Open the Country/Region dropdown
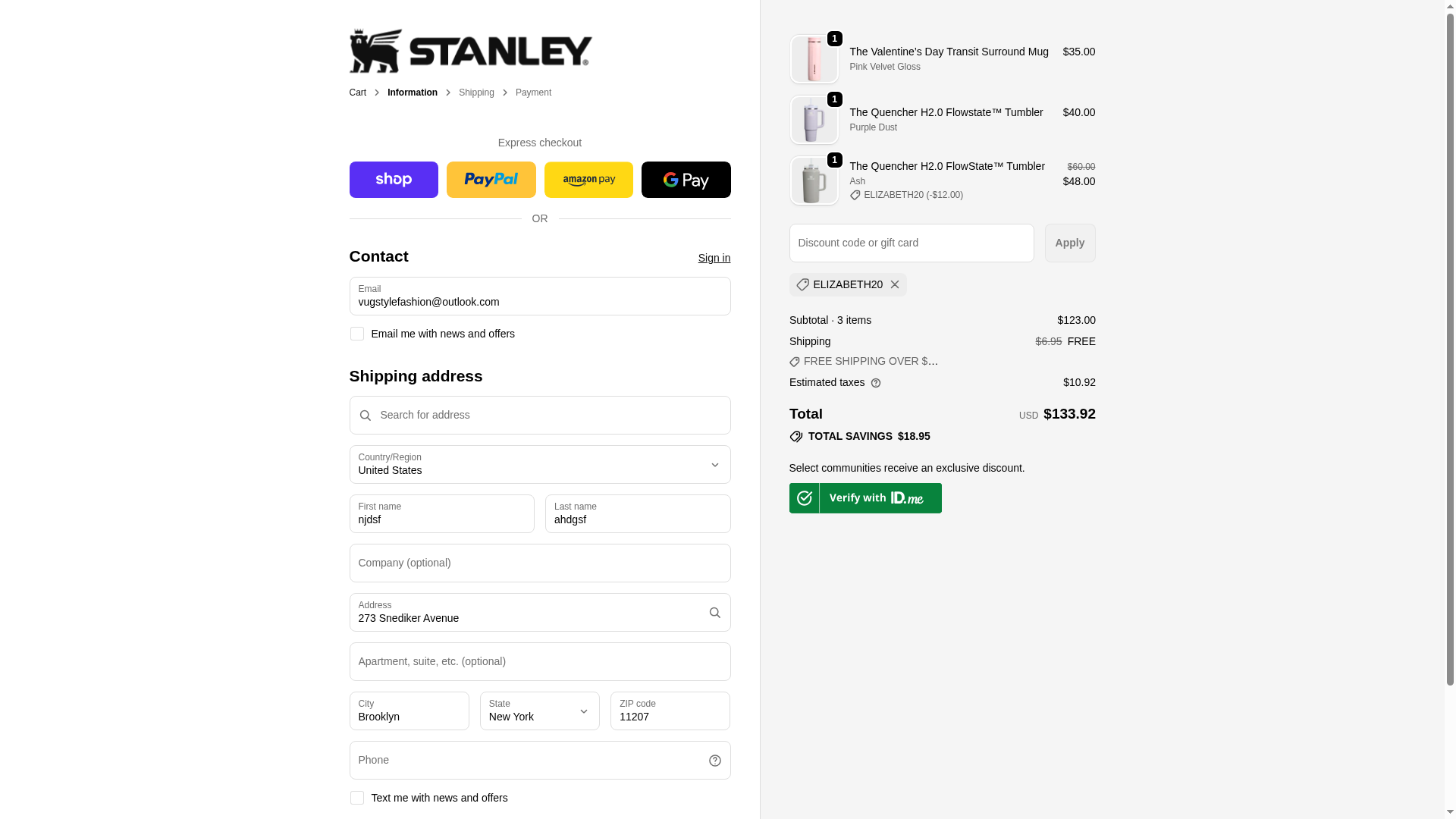 tap(539, 465)
